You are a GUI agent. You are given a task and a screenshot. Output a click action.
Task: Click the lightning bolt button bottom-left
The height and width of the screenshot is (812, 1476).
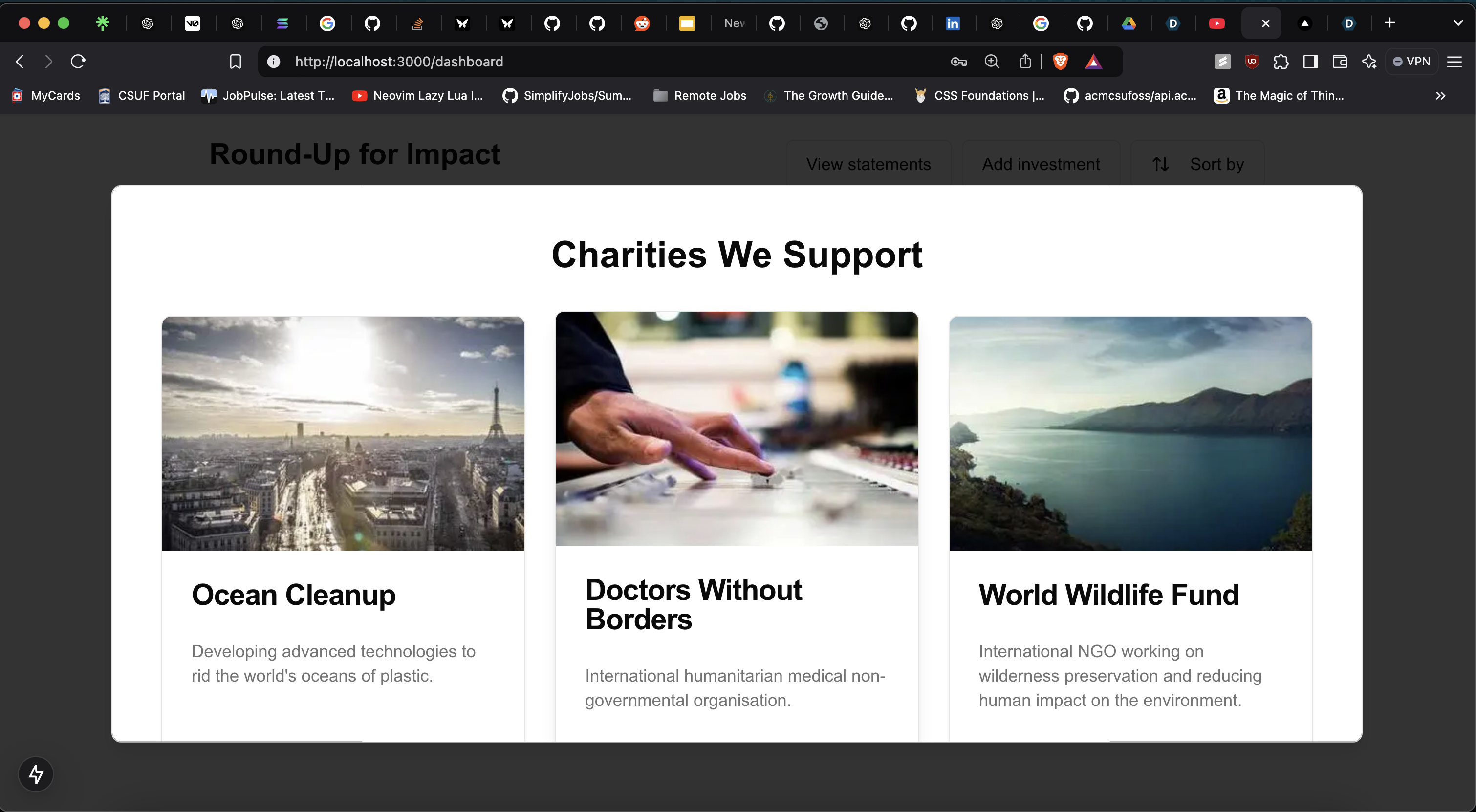point(36,774)
